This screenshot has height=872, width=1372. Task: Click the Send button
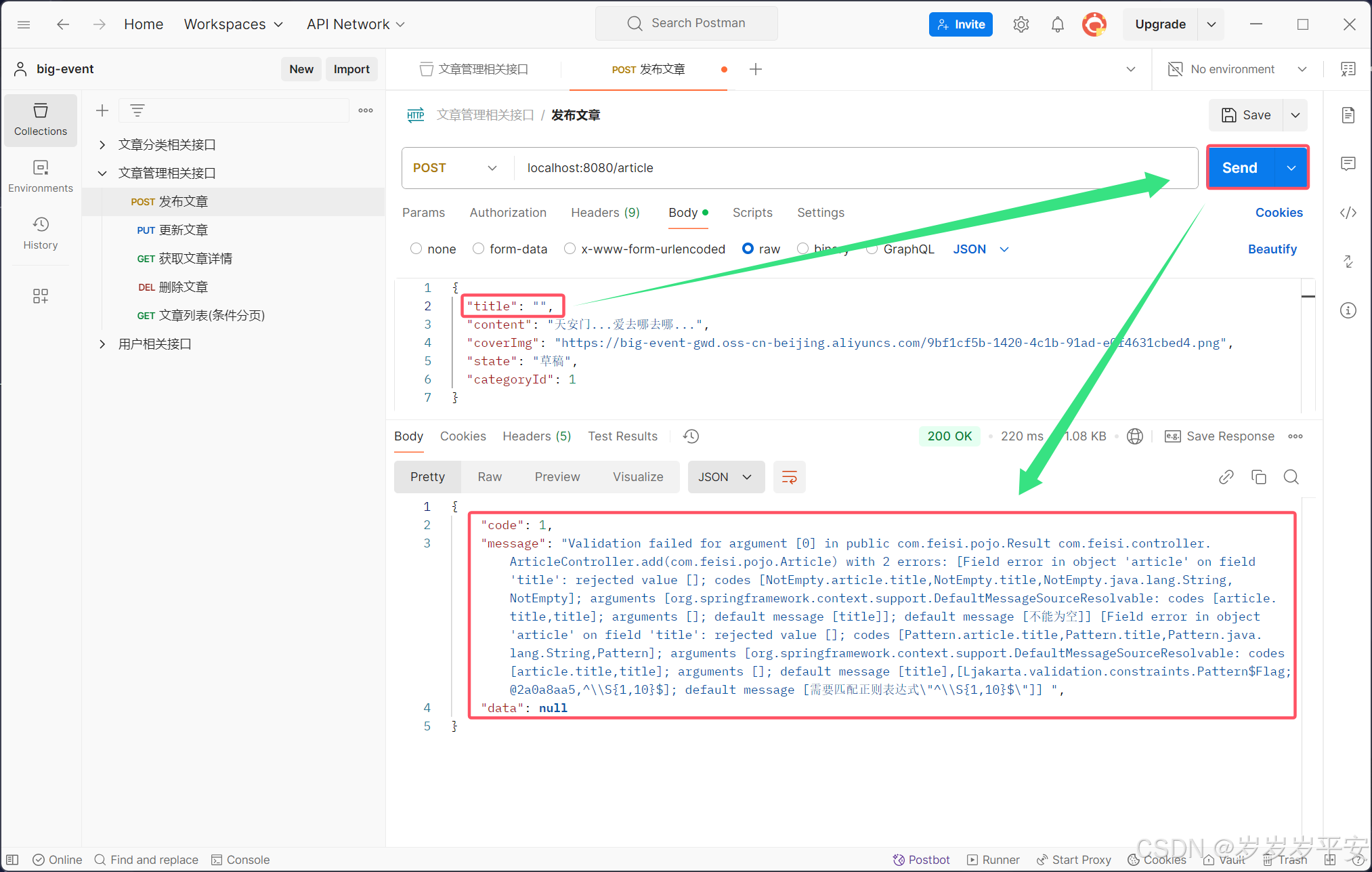click(x=1239, y=167)
